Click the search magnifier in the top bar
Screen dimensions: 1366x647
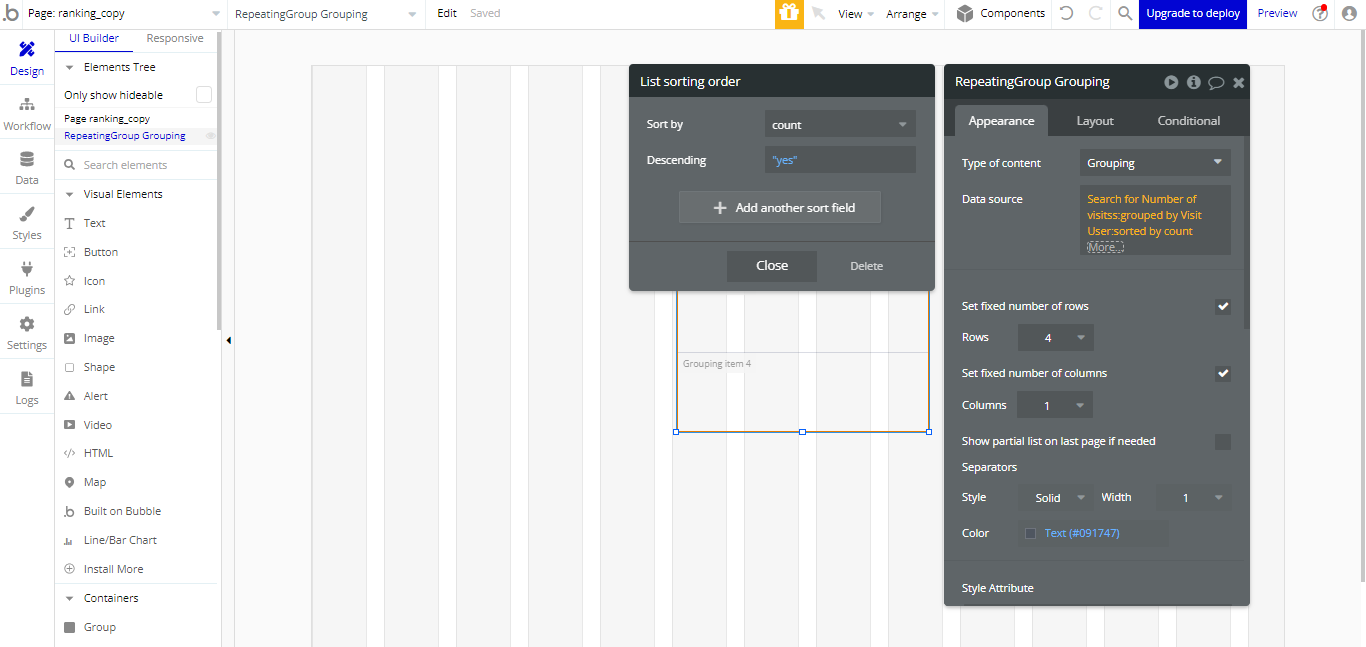pyautogui.click(x=1125, y=14)
